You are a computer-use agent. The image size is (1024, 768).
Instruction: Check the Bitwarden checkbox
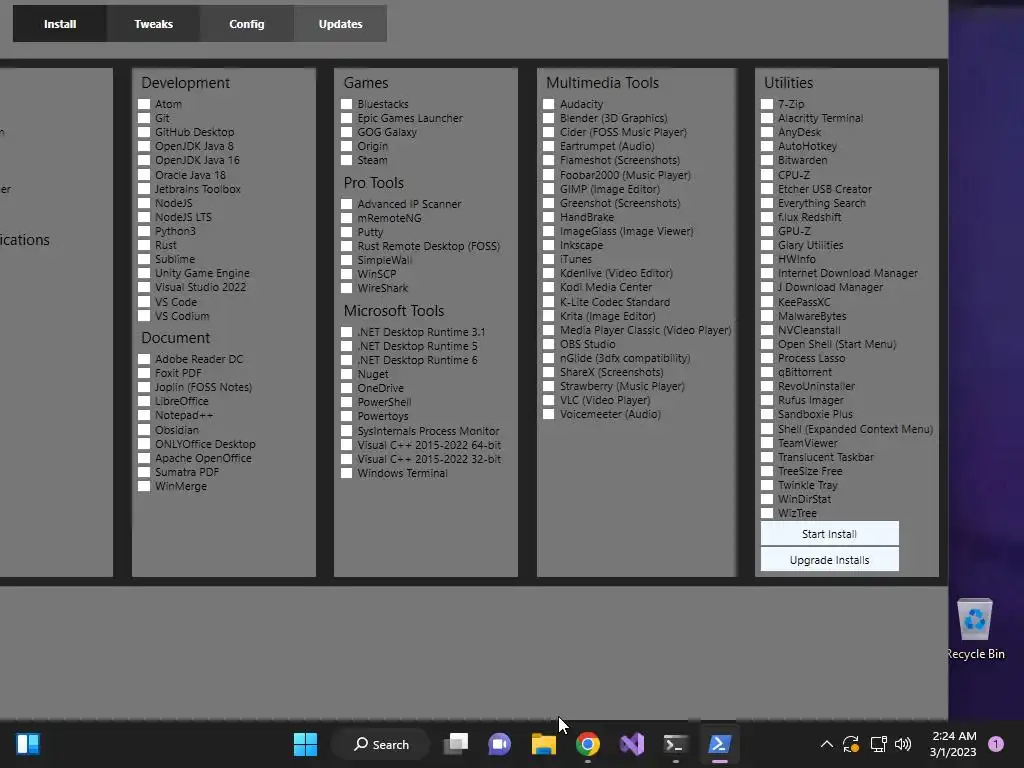(x=767, y=160)
